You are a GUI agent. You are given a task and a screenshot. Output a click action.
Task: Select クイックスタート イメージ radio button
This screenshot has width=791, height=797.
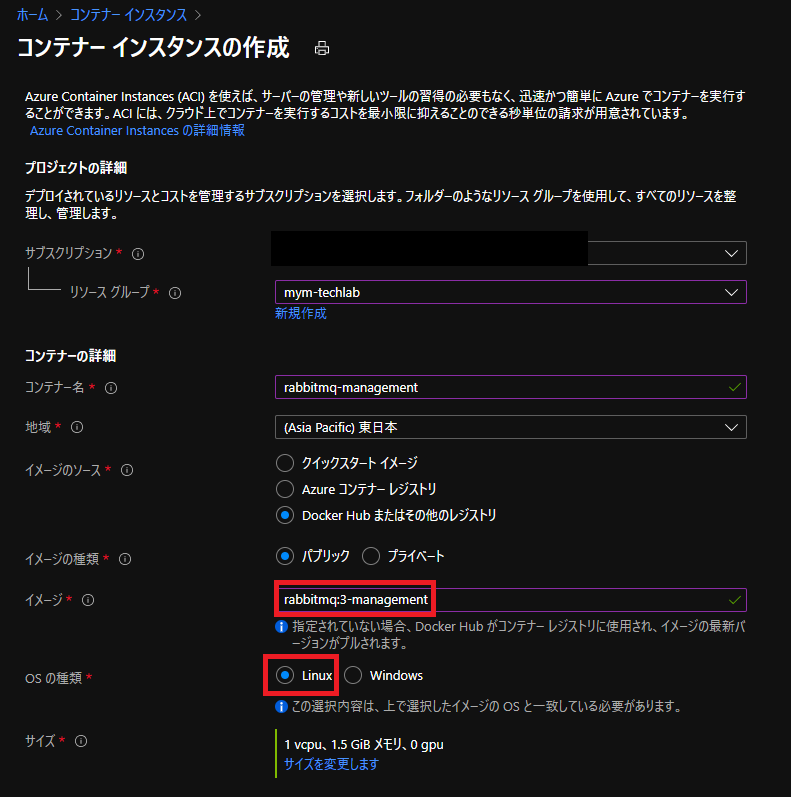pos(285,463)
